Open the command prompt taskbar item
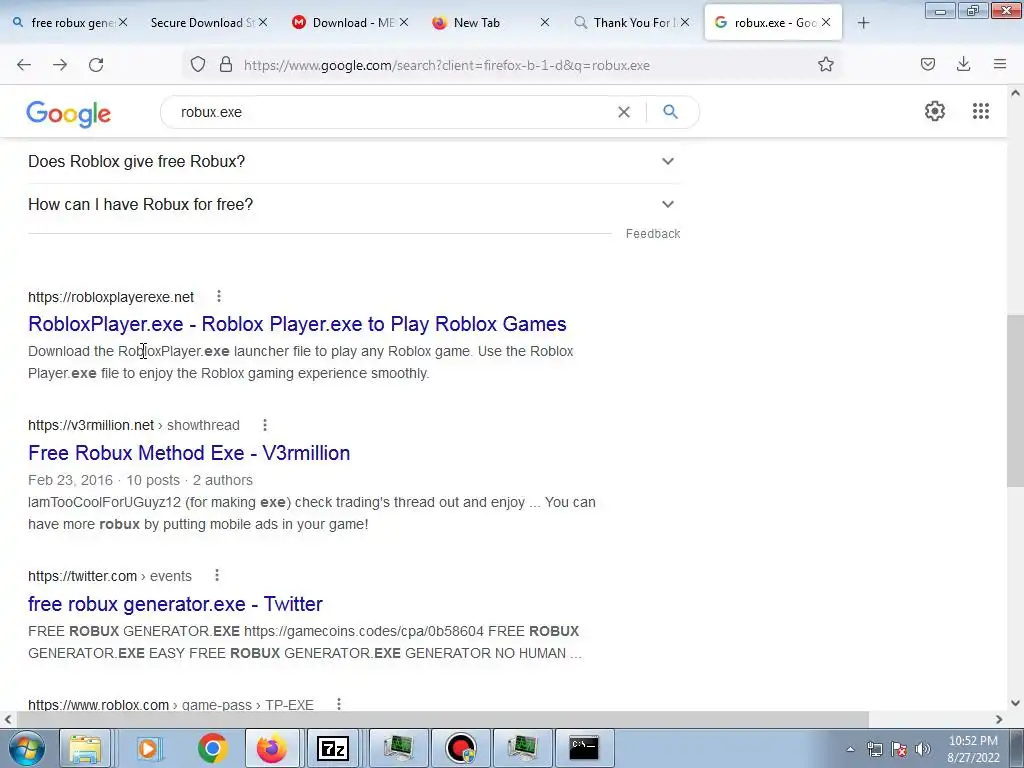This screenshot has width=1024, height=768. 584,748
